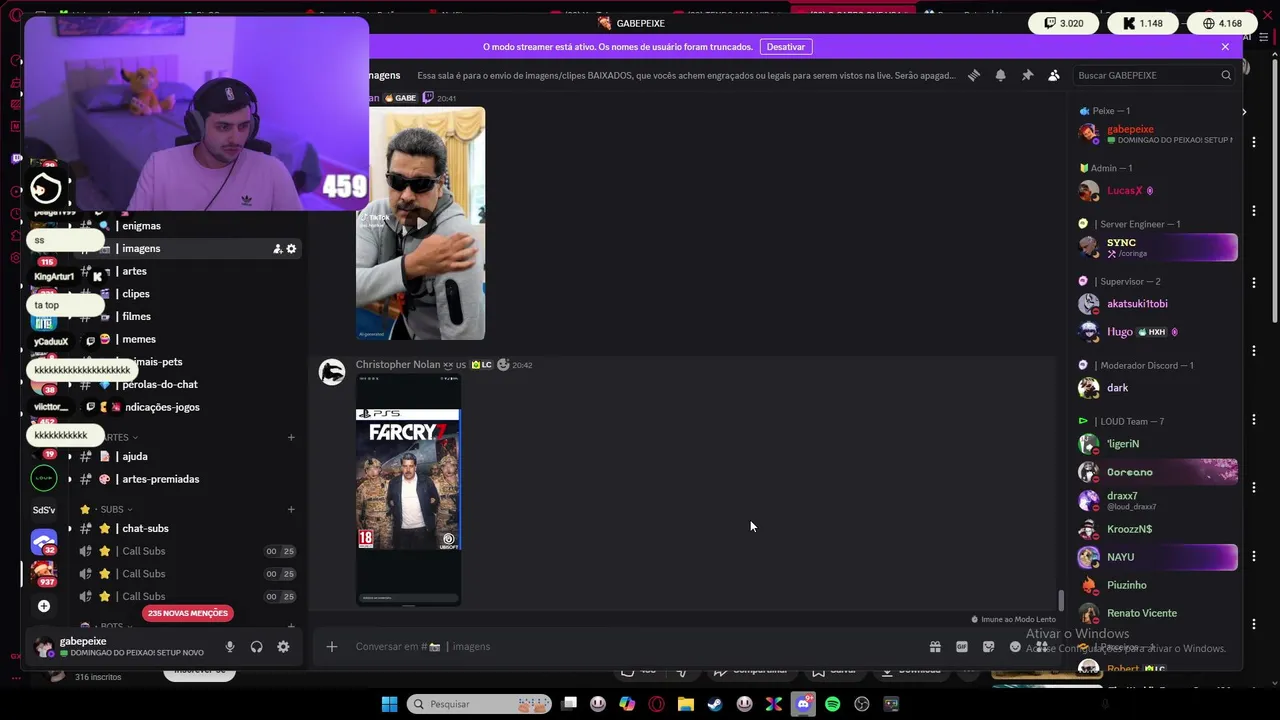Add a channel to the SUBS category
The height and width of the screenshot is (720, 1280).
[x=291, y=509]
